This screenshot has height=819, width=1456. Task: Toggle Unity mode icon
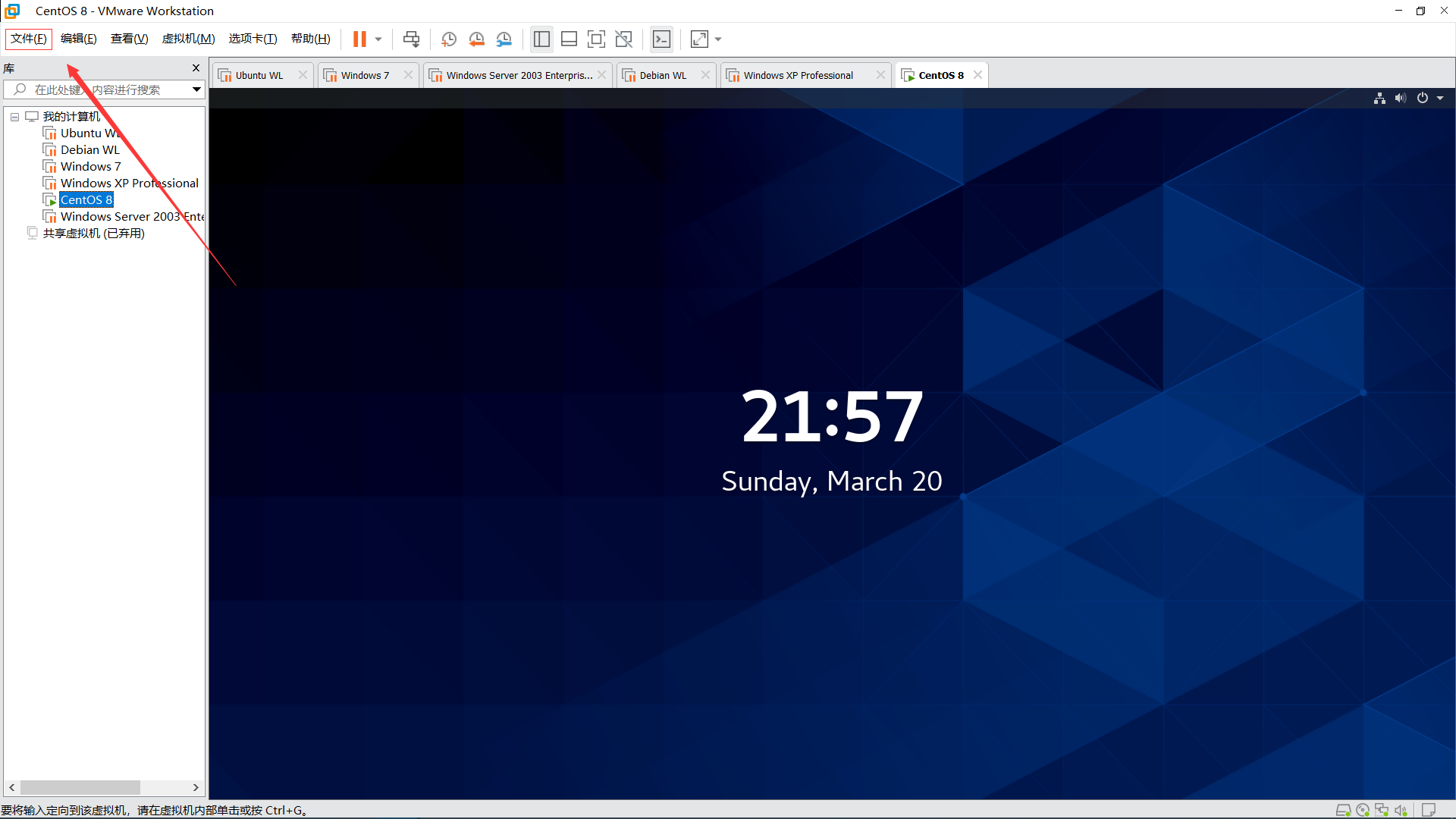623,39
